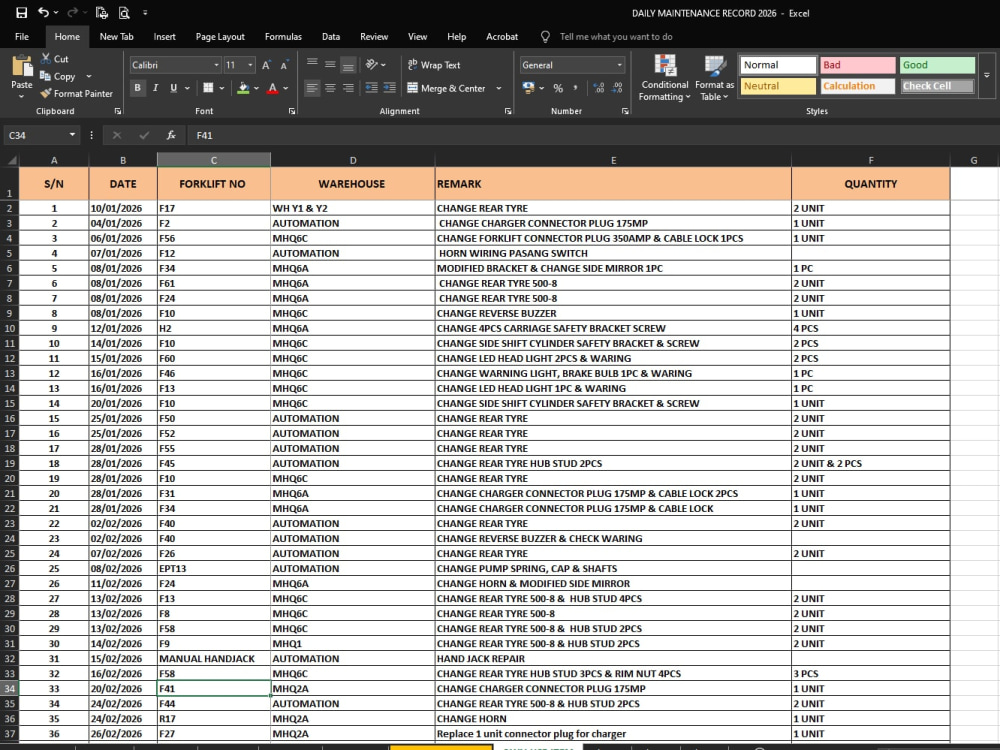Image resolution: width=1000 pixels, height=750 pixels.
Task: Open Font Color dropdown arrow
Action: [286, 88]
